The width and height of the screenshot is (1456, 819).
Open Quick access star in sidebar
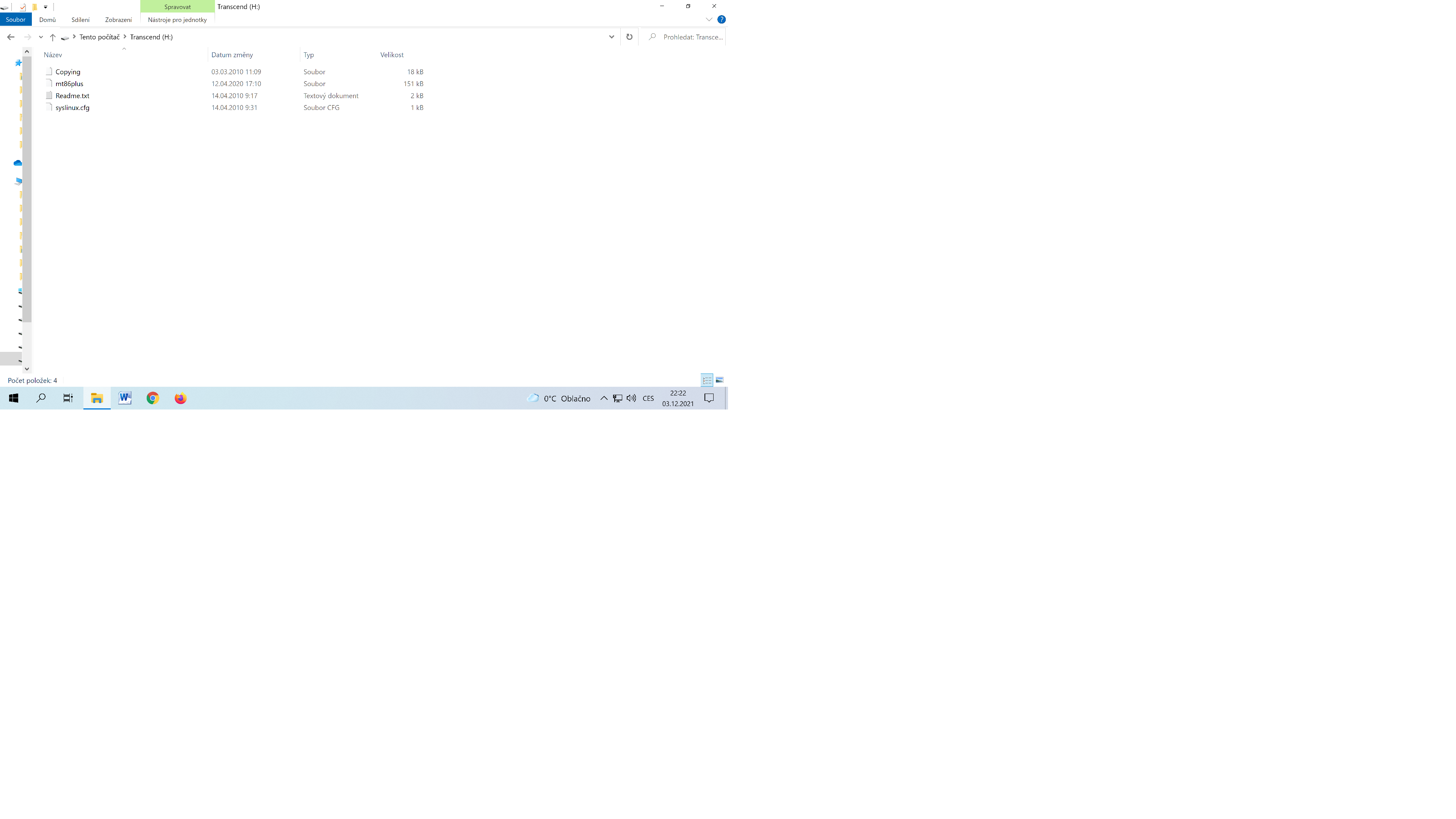(x=18, y=63)
